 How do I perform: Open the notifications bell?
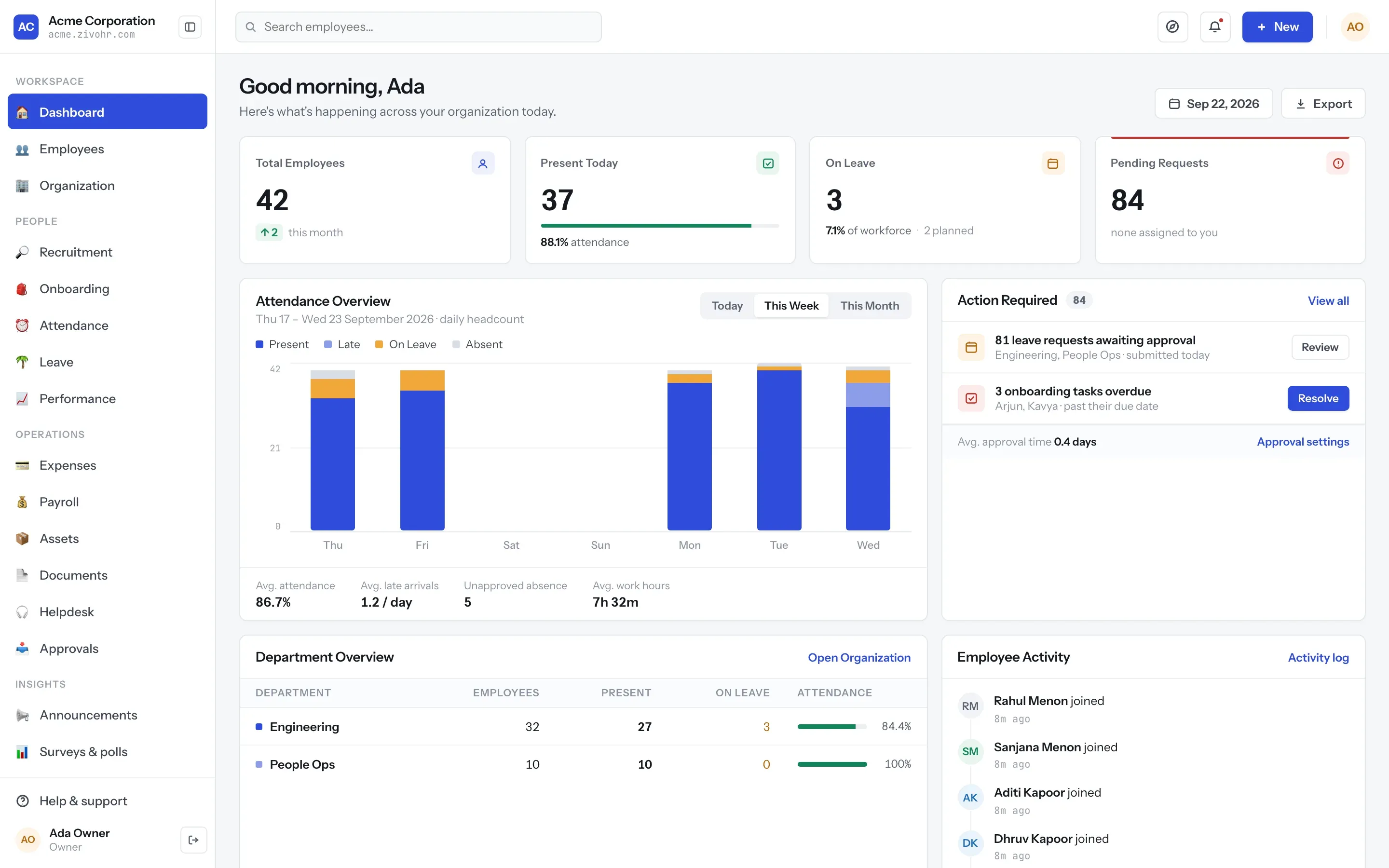click(1215, 27)
